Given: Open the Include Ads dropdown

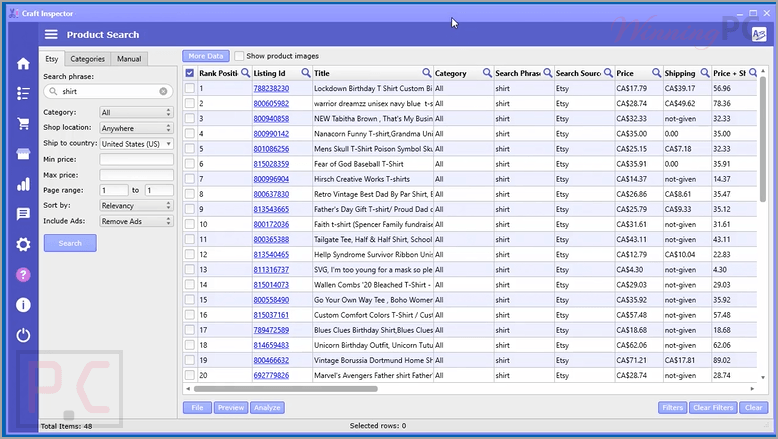Looking at the screenshot, I should click(136, 221).
